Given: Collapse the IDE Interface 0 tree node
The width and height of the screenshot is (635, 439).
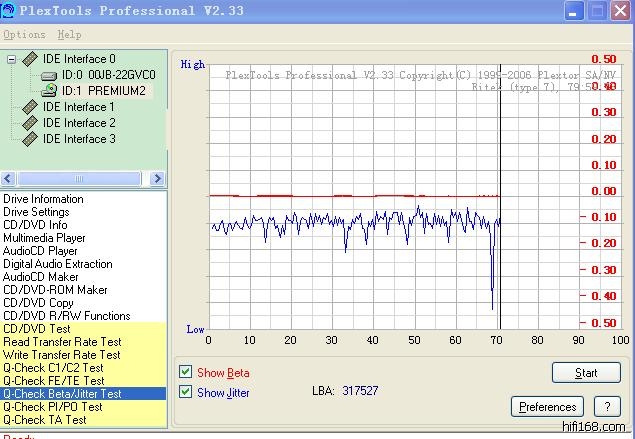Looking at the screenshot, I should point(11,59).
